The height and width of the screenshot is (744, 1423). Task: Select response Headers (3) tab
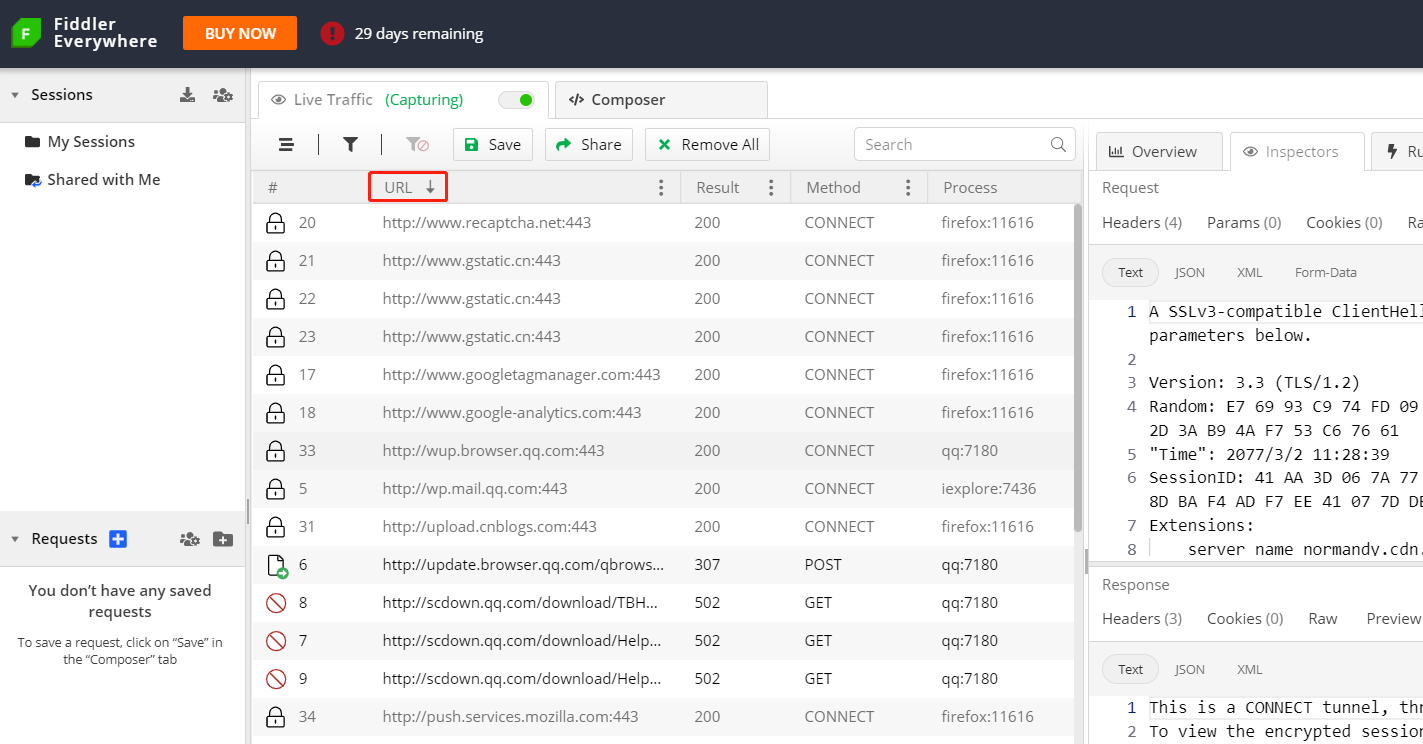pyautogui.click(x=1142, y=619)
